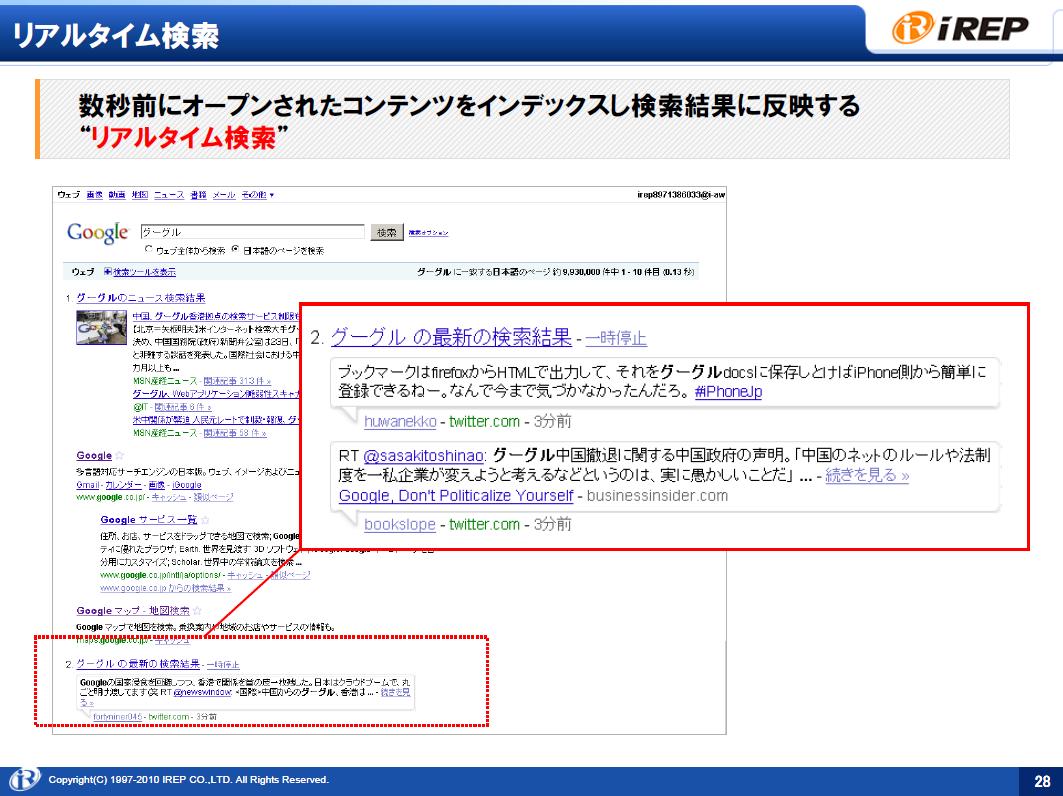Click the 検索 button beside the search box
This screenshot has height=796, width=1063.
[x=386, y=233]
